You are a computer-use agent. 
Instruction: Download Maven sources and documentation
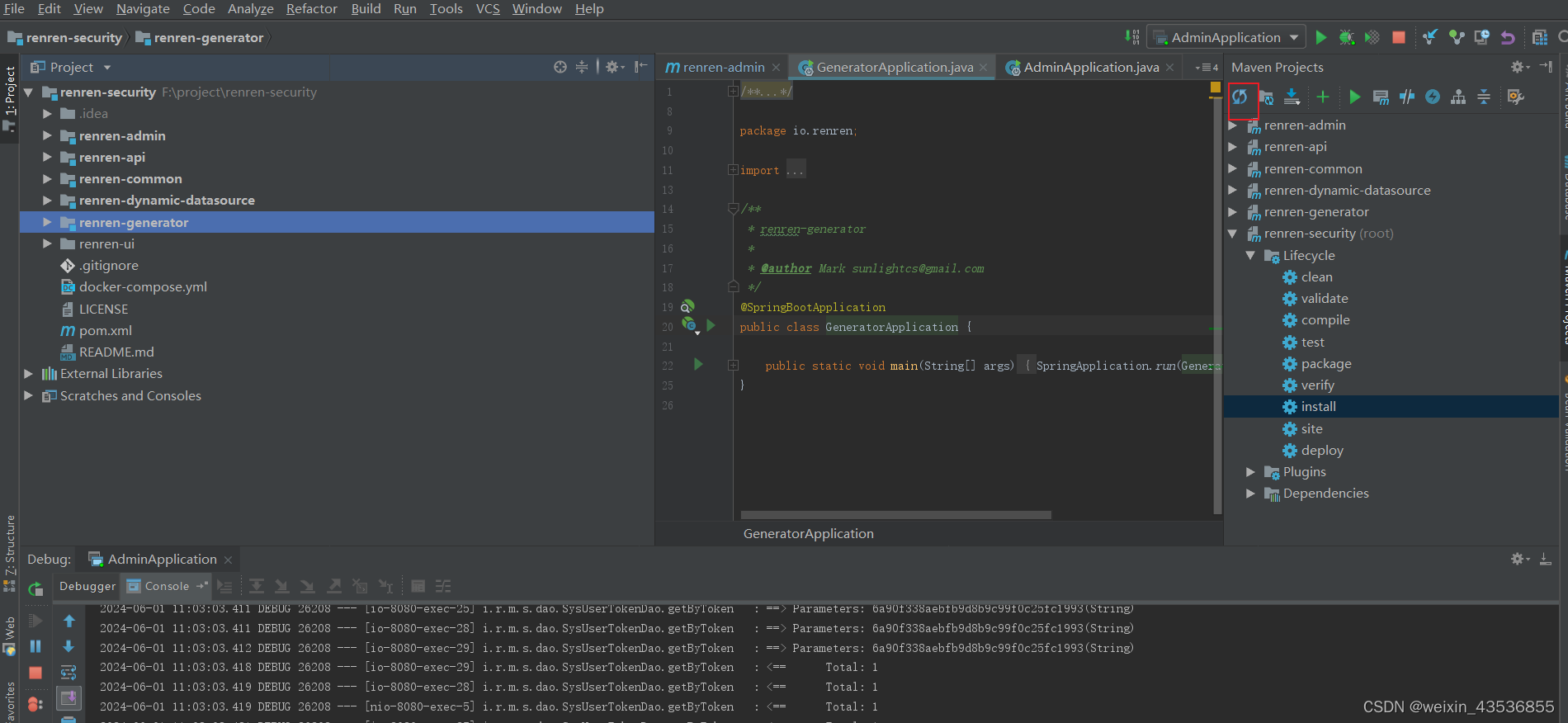[1292, 97]
